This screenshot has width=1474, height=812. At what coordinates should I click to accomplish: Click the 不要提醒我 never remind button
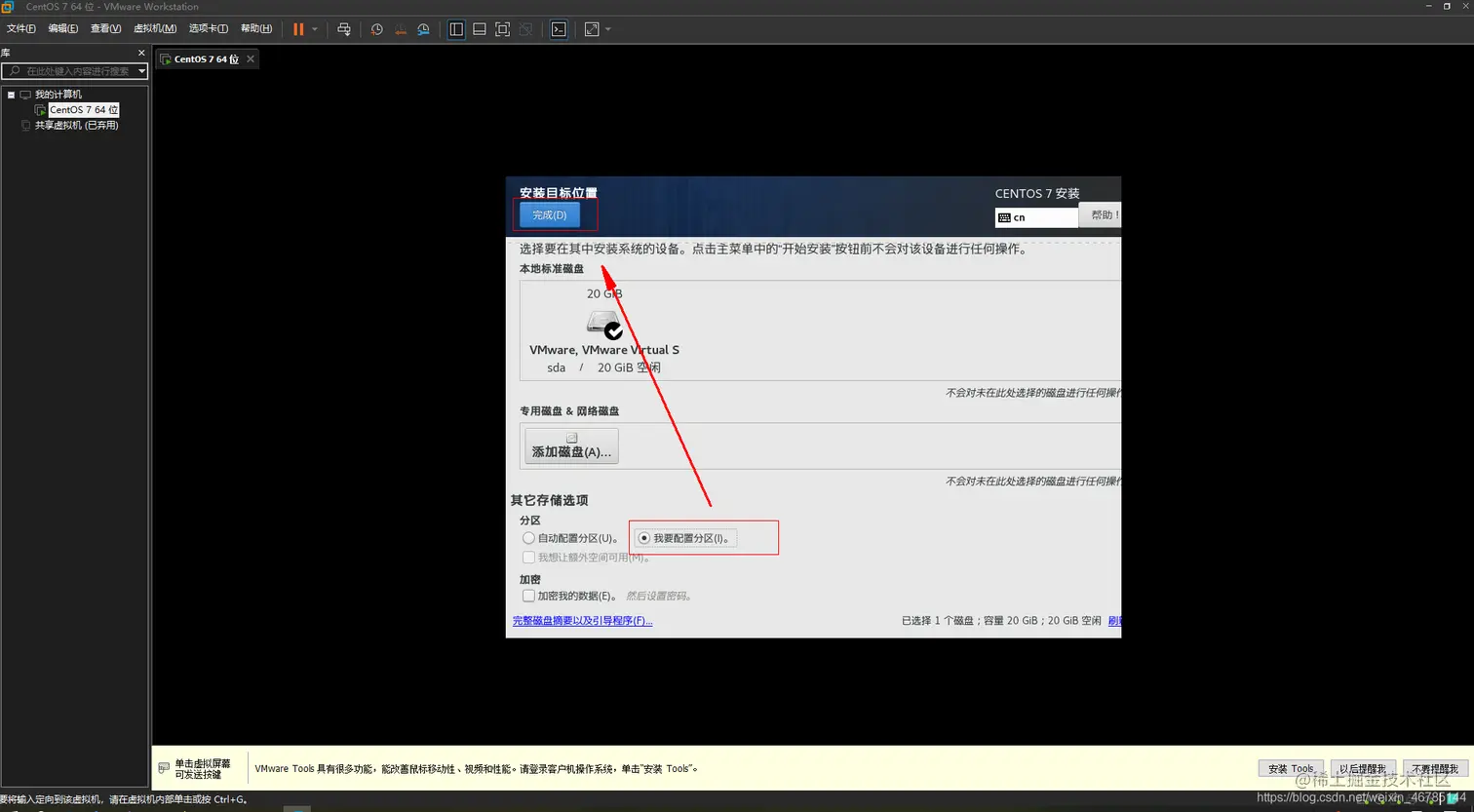point(1436,769)
